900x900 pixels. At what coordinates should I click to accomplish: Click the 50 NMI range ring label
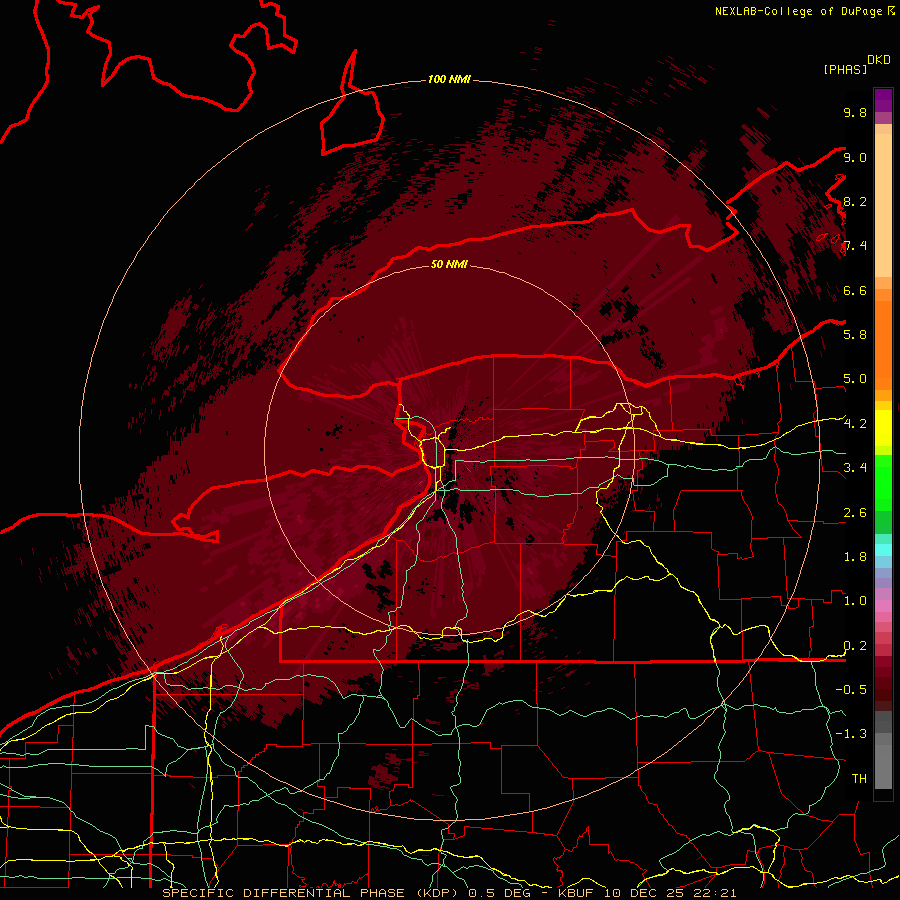pyautogui.click(x=449, y=264)
